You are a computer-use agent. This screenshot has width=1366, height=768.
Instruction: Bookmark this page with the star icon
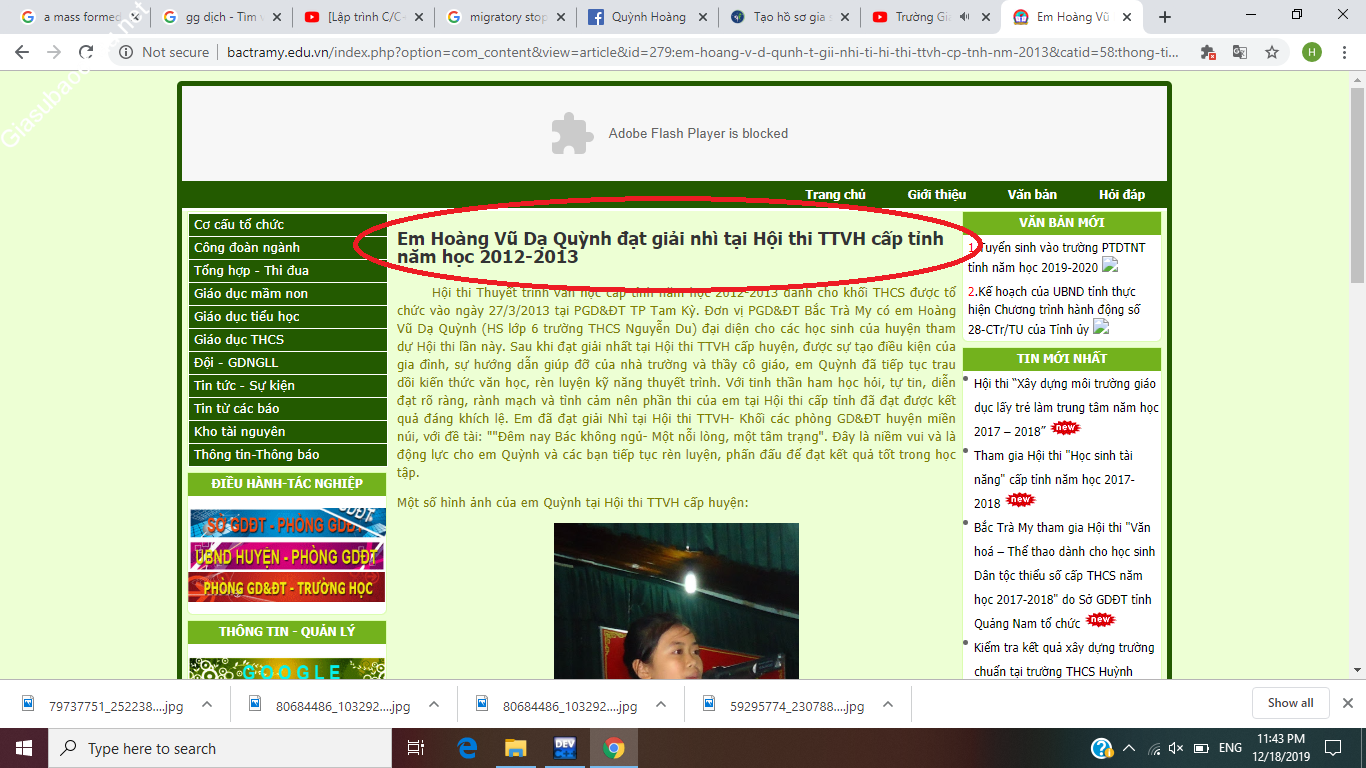click(1272, 52)
